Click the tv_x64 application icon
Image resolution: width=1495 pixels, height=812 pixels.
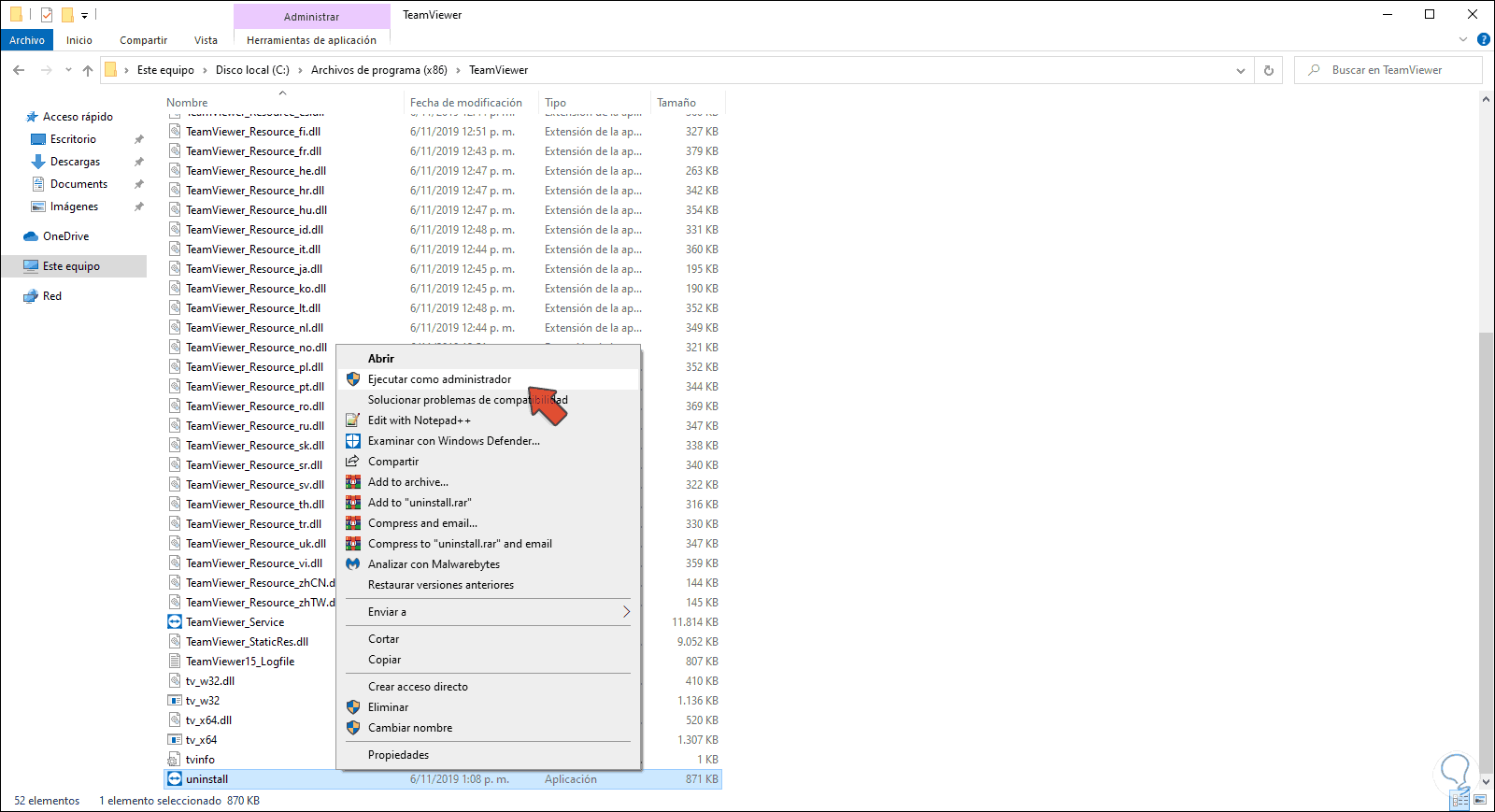coord(175,740)
